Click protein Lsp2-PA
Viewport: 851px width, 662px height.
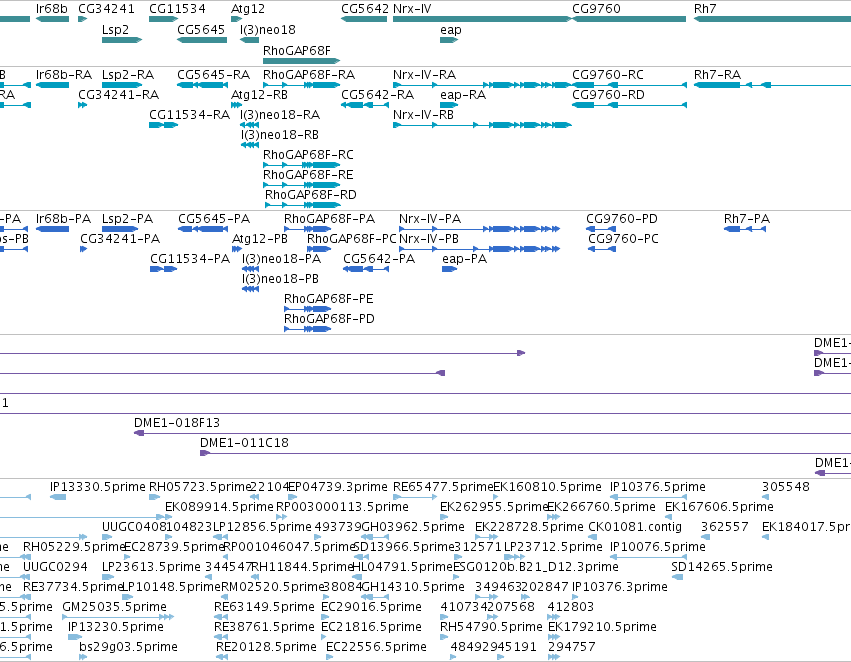[128, 219]
